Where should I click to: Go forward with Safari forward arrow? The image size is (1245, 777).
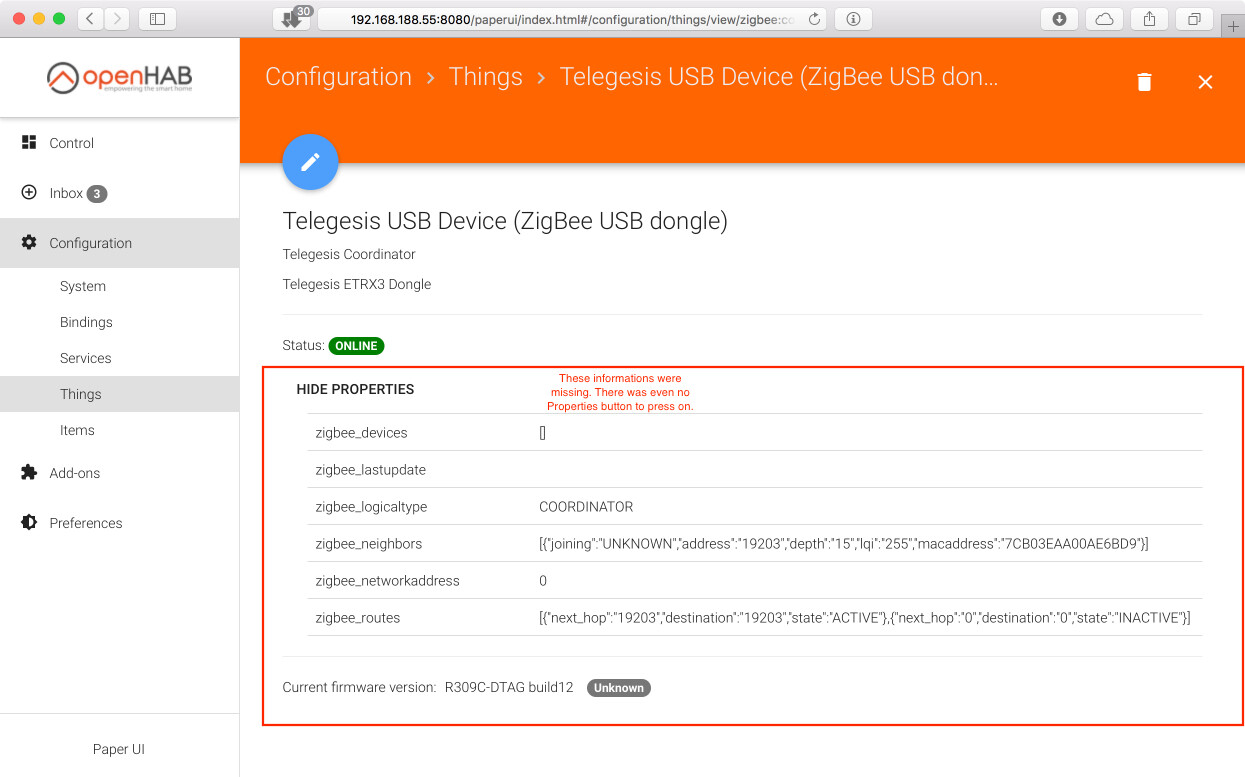point(117,18)
